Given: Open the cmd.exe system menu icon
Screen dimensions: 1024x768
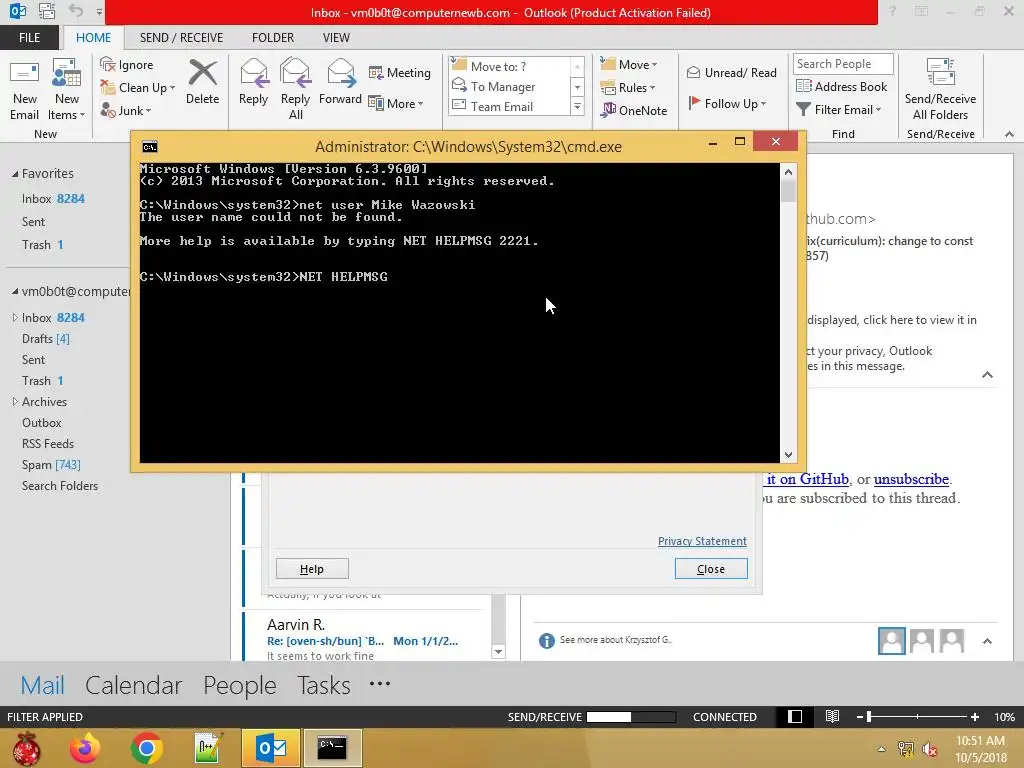Looking at the screenshot, I should tap(150, 147).
